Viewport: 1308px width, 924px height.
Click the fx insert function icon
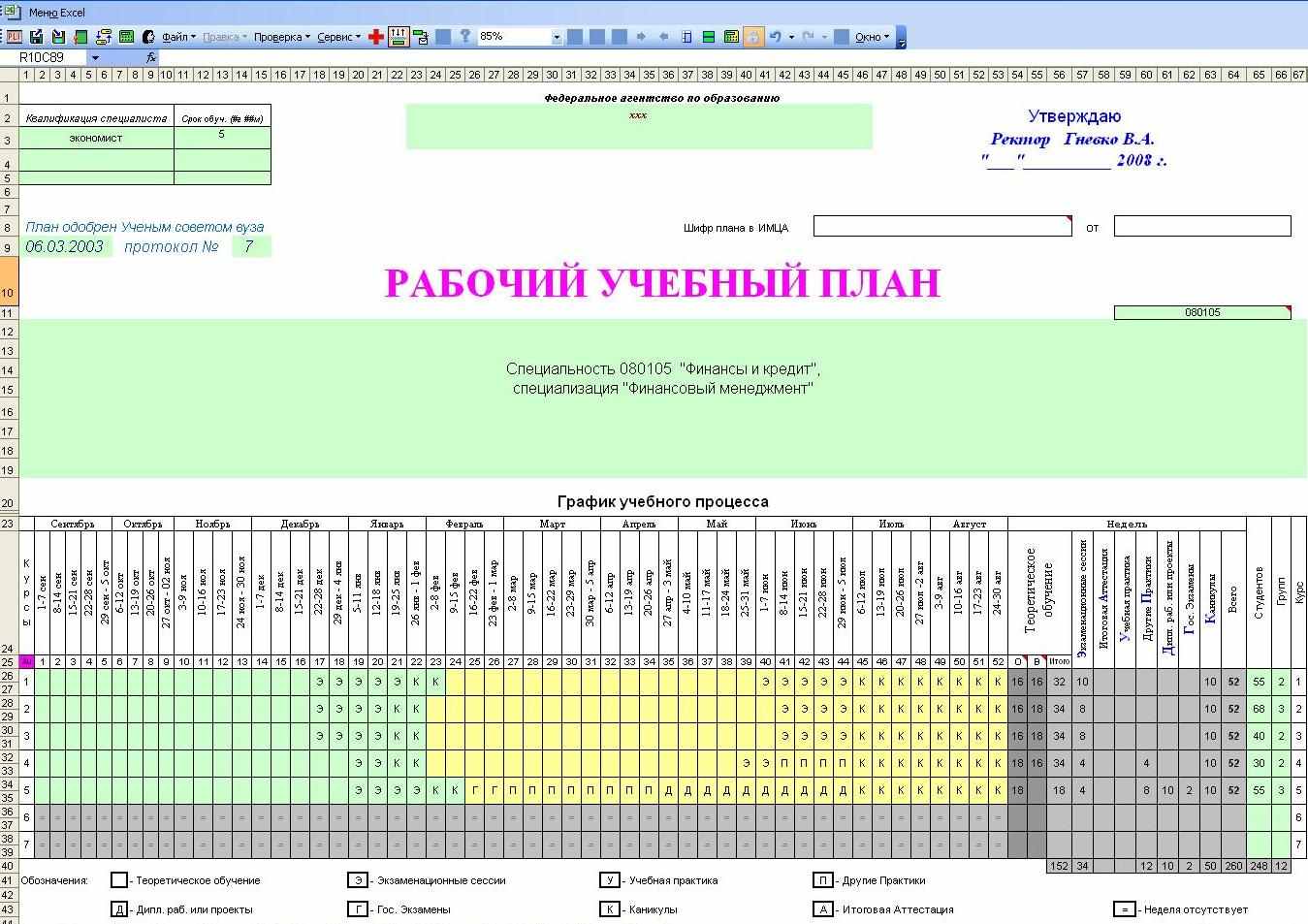click(150, 58)
